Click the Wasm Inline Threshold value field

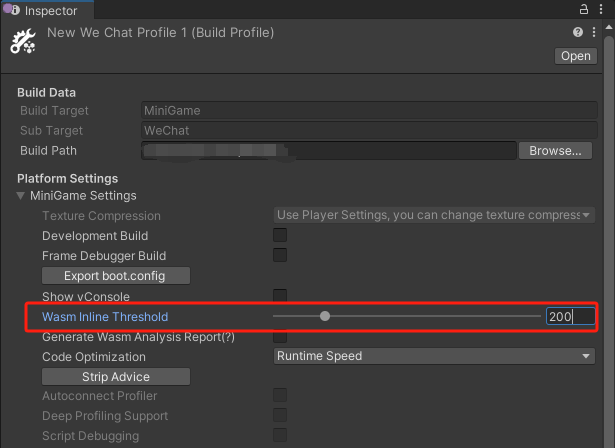(570, 317)
